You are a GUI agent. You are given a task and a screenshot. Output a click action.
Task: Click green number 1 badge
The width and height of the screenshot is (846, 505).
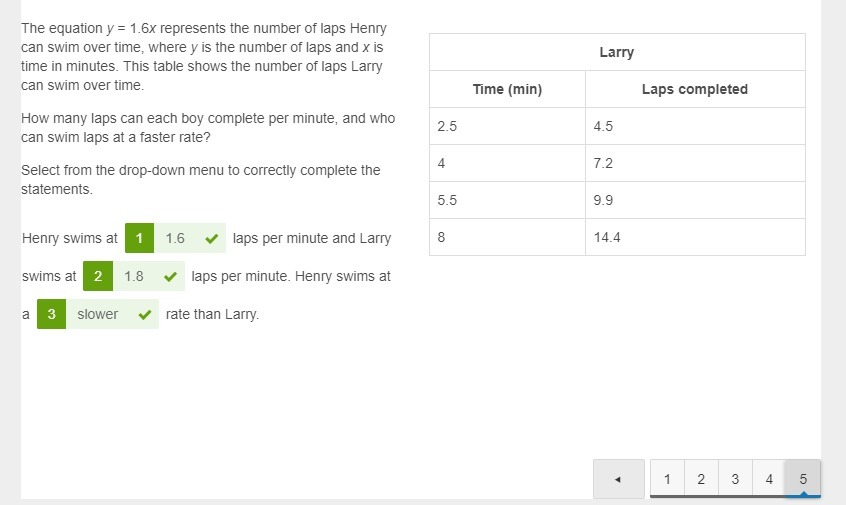pyautogui.click(x=139, y=238)
